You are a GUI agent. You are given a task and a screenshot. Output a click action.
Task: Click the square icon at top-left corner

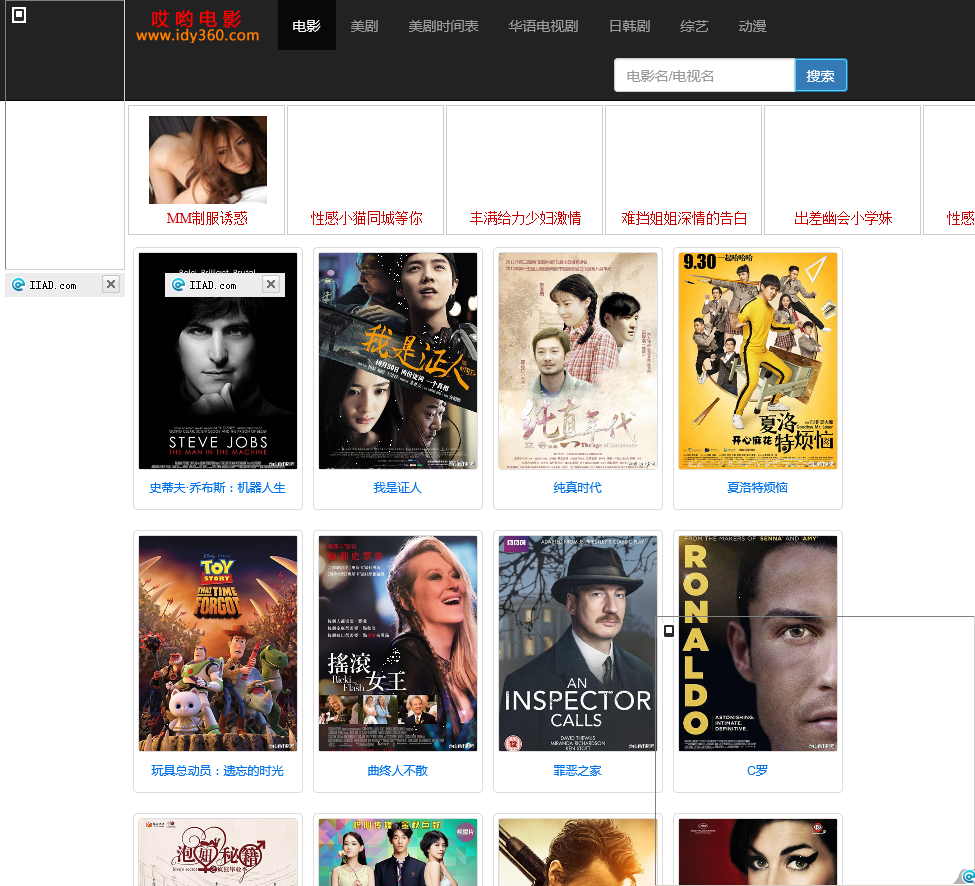point(19,15)
